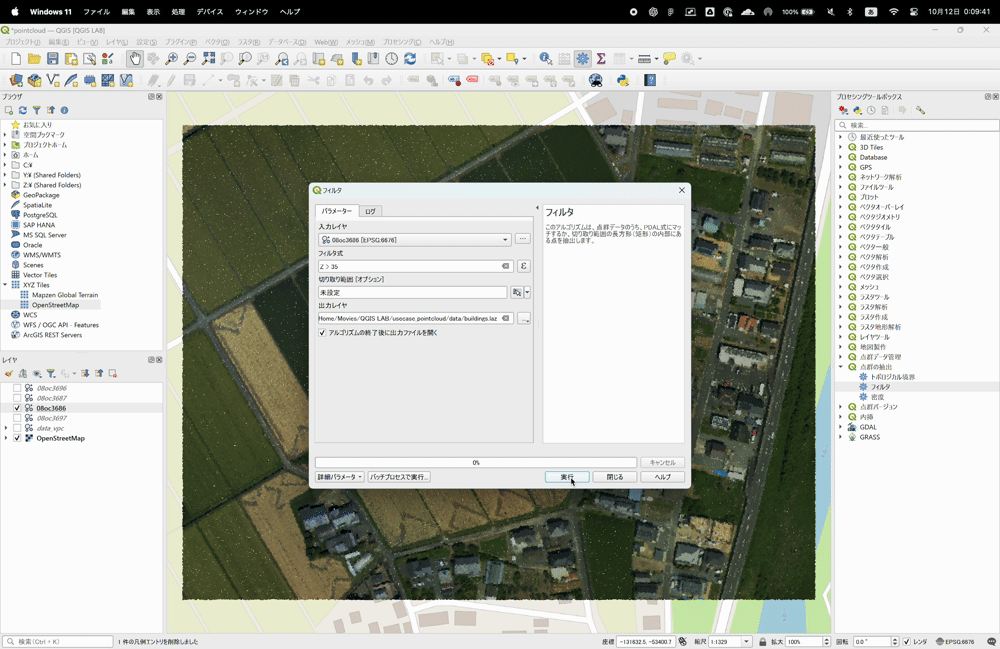Click the output file browse ellipsis button
This screenshot has height=649, width=1000.
[524, 318]
